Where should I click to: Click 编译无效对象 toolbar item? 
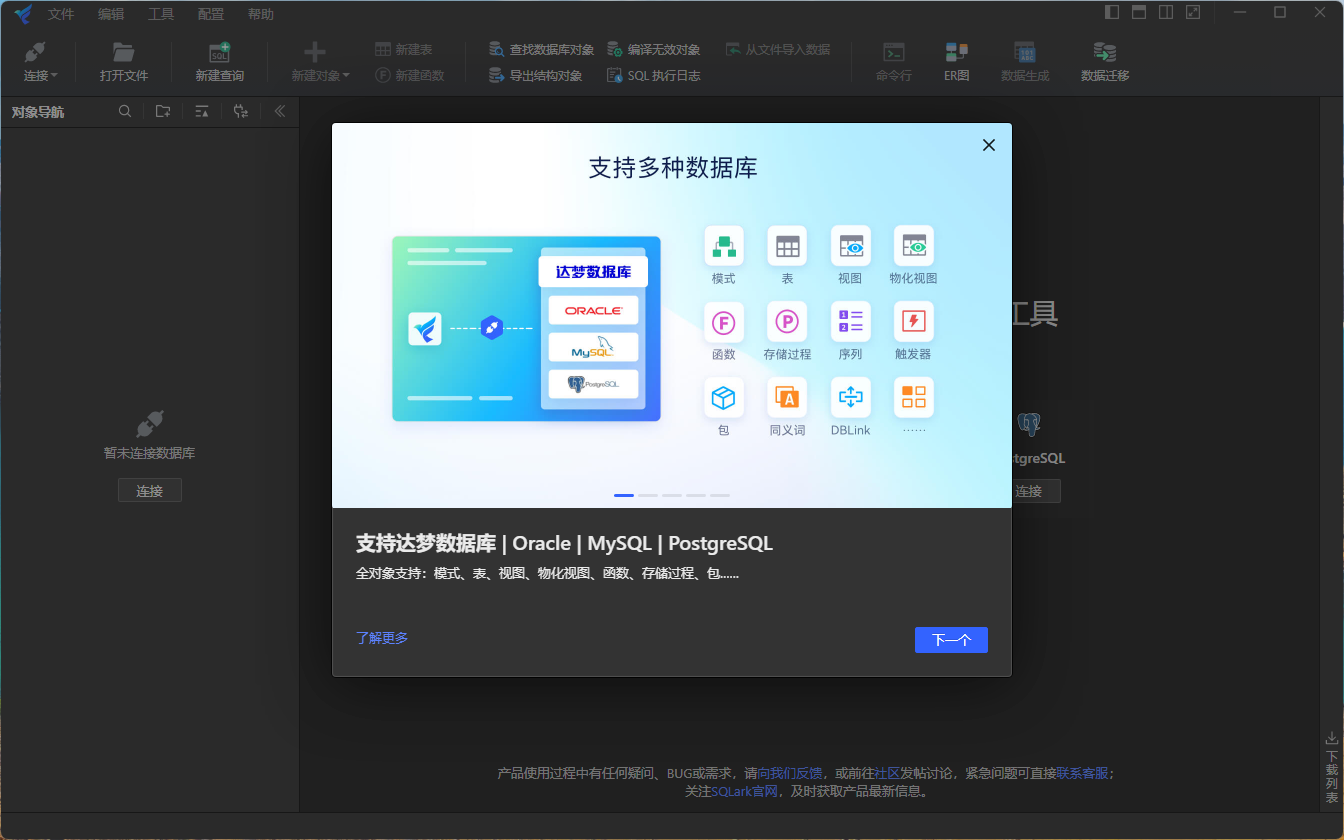tap(653, 49)
